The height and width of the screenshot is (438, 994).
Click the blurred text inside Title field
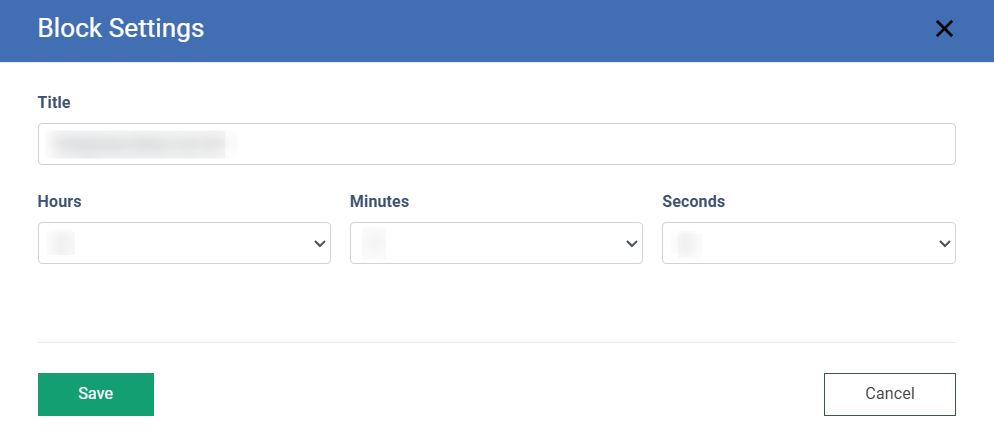[x=138, y=144]
